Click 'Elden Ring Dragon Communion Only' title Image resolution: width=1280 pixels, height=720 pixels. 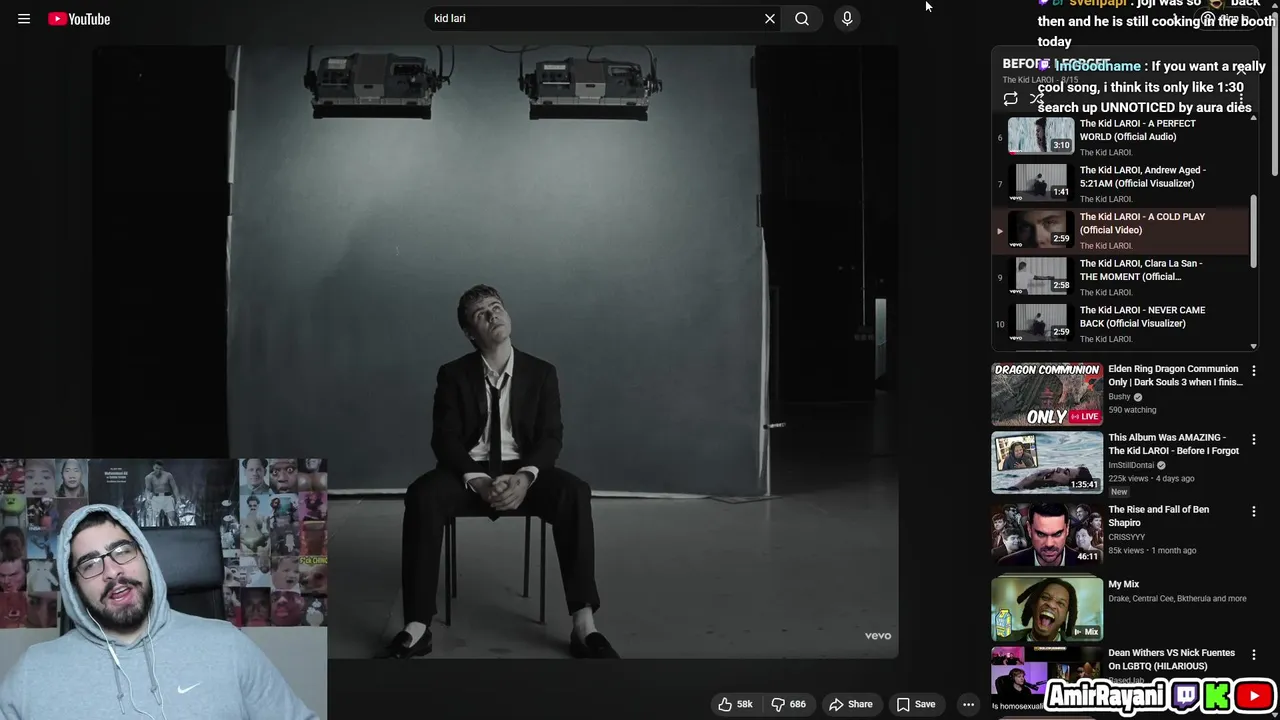tap(1175, 375)
